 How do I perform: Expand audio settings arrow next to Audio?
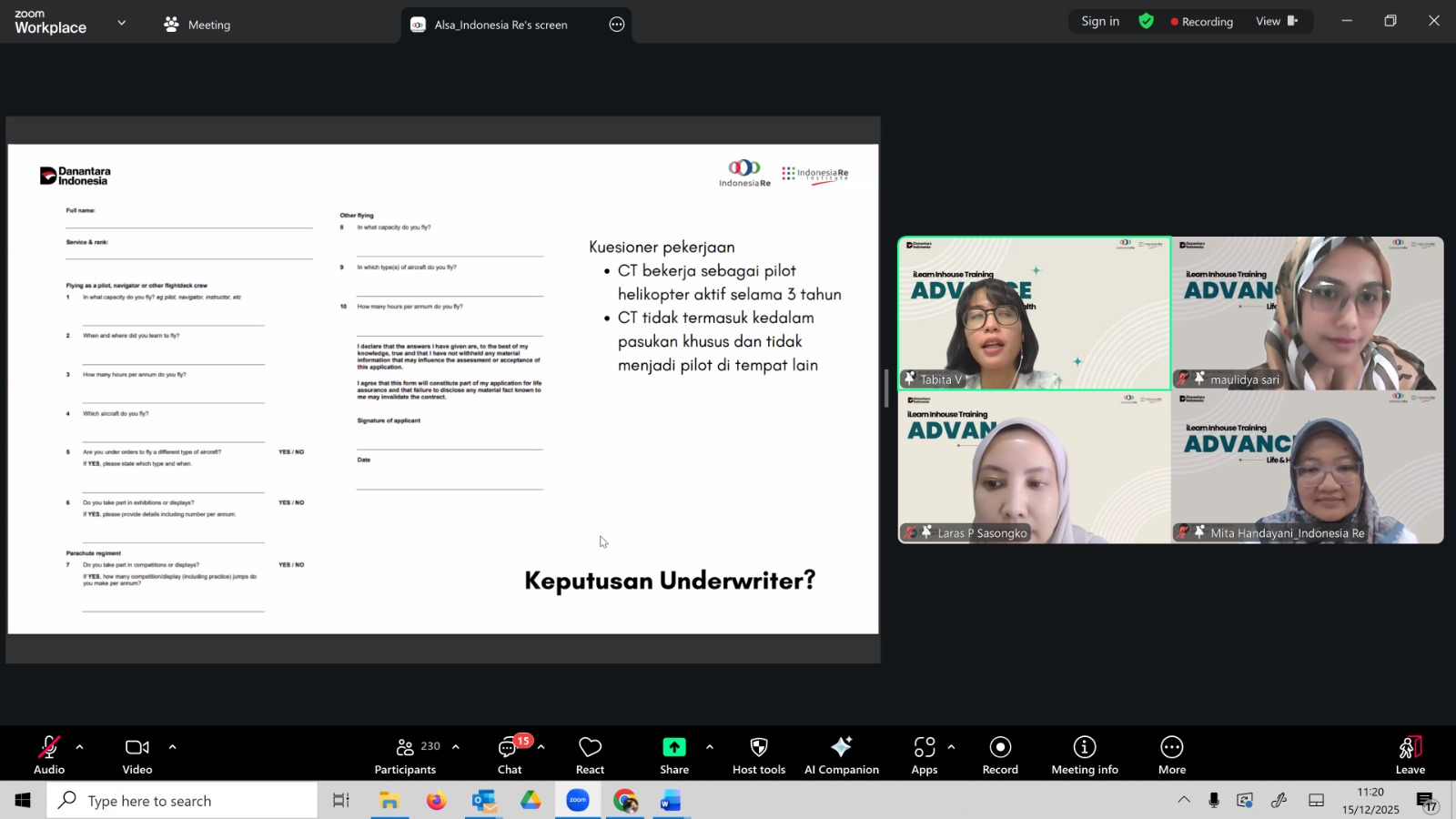click(80, 747)
